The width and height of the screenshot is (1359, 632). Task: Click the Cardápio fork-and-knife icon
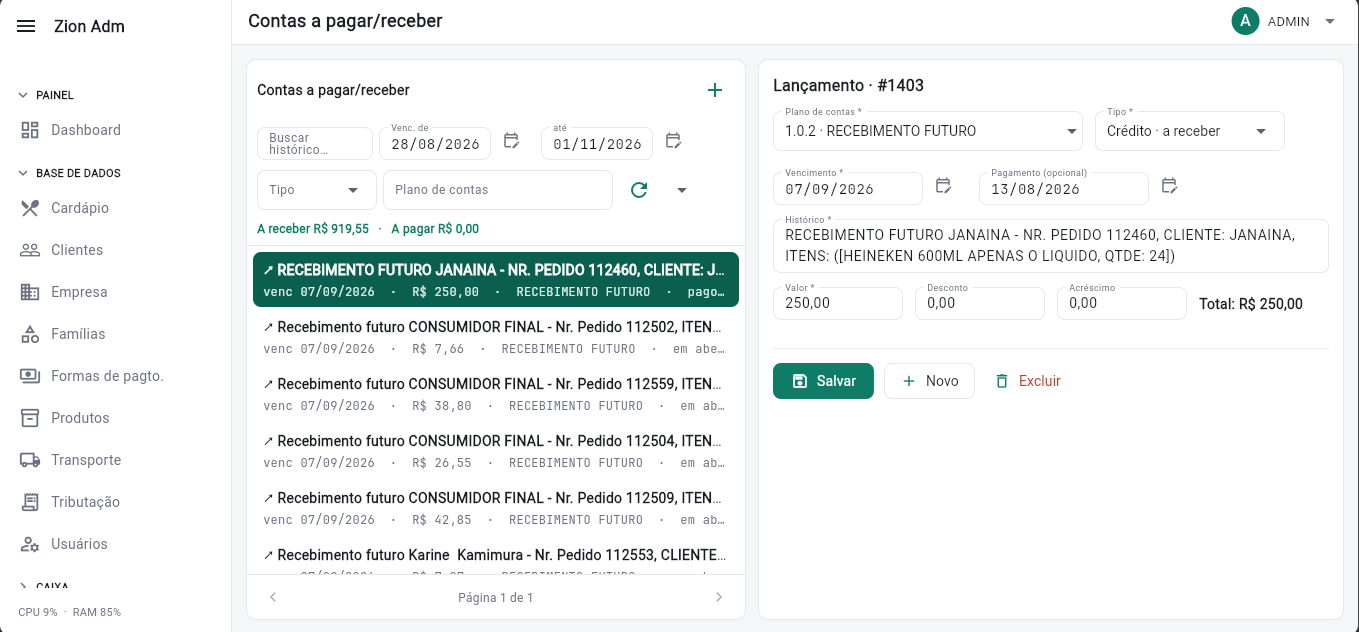(30, 208)
